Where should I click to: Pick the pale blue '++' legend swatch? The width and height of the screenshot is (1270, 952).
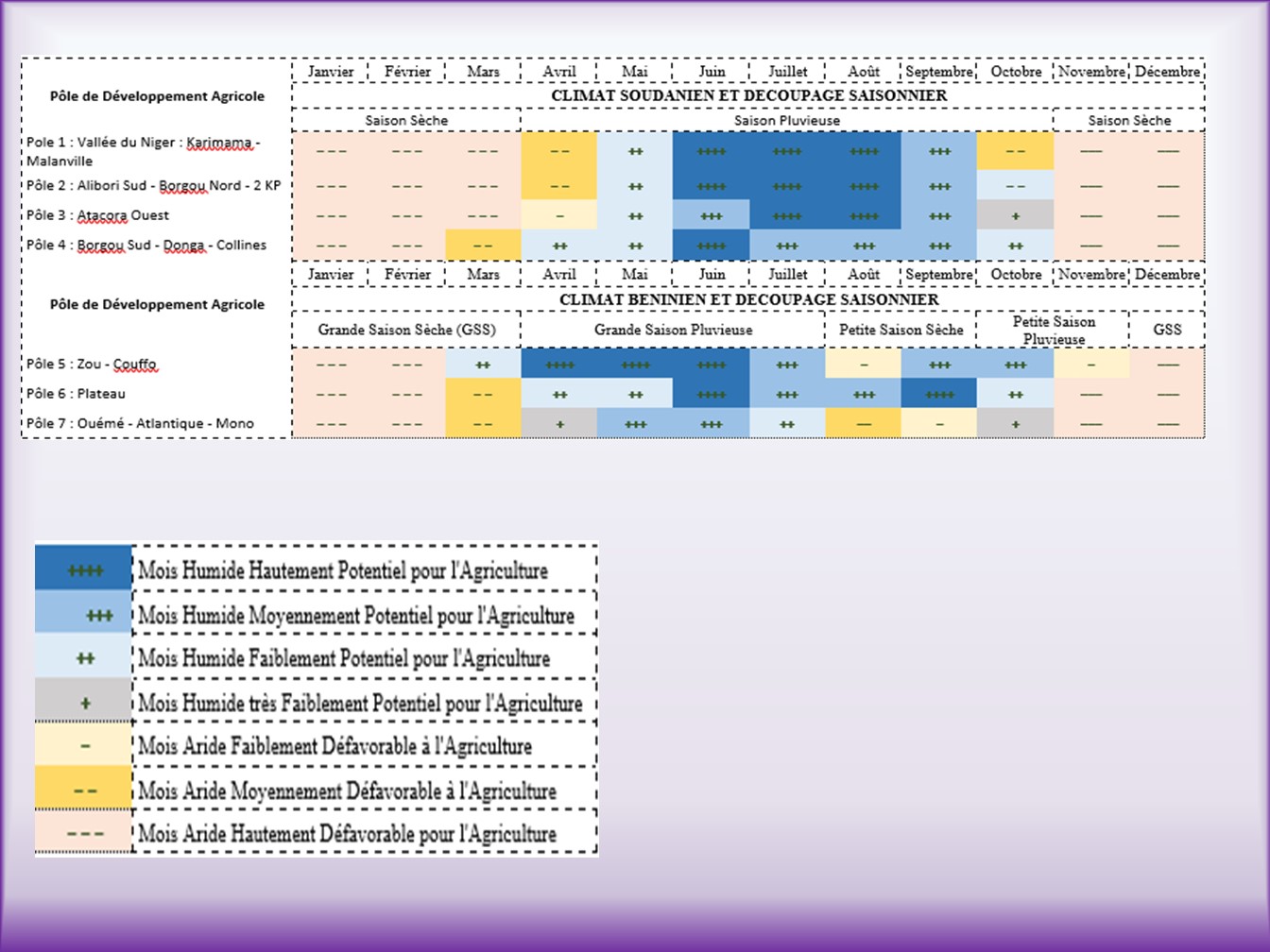click(x=83, y=655)
